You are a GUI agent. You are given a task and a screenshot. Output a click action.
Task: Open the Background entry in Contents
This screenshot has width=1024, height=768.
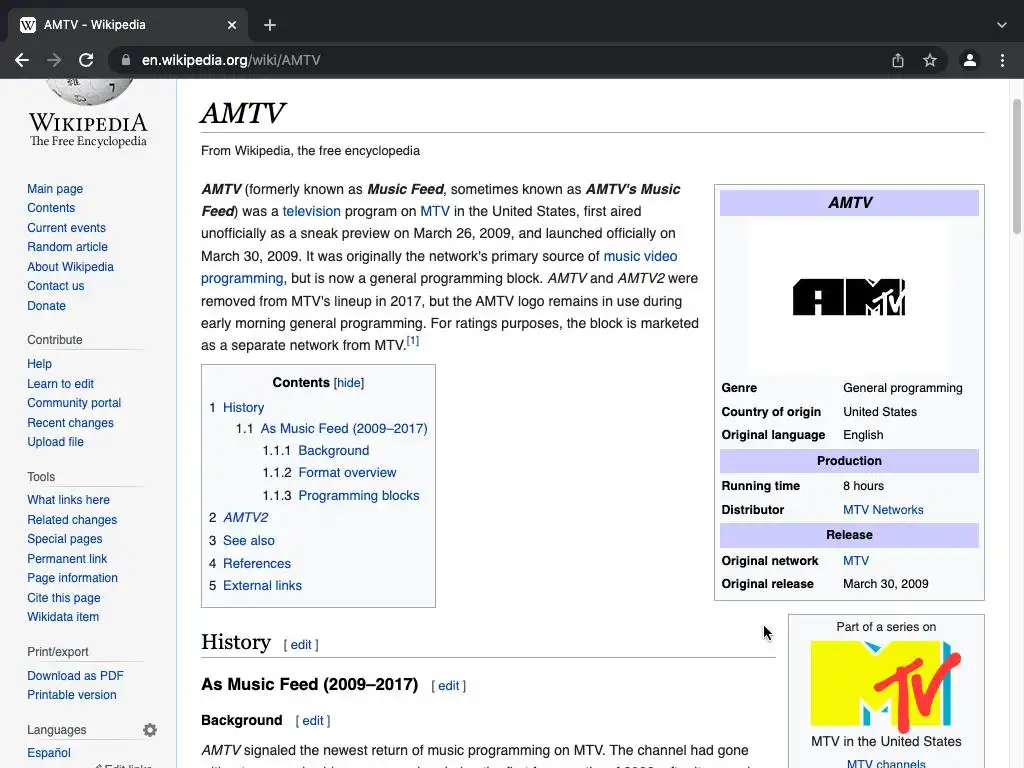pyautogui.click(x=334, y=451)
